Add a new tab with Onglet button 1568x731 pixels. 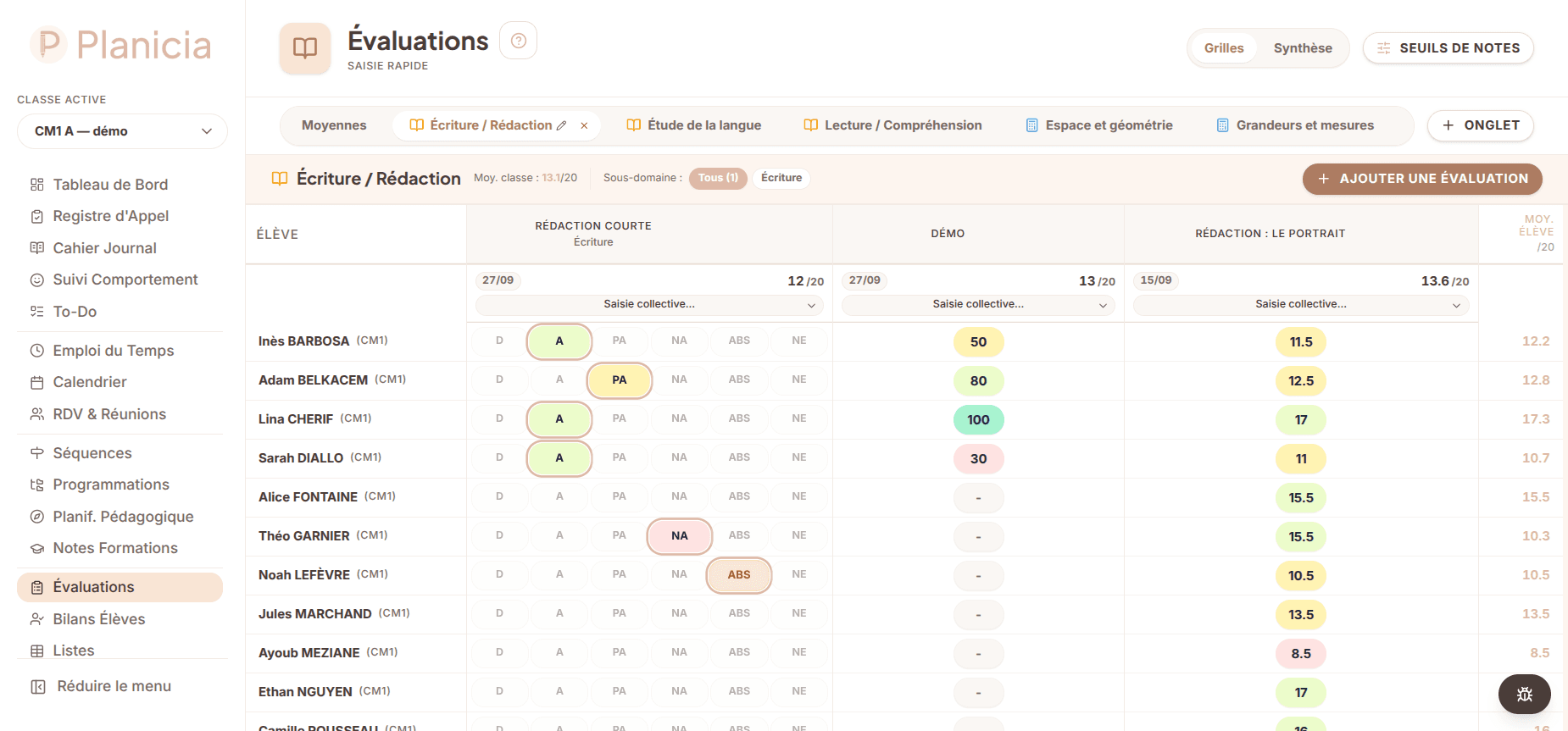[1481, 125]
